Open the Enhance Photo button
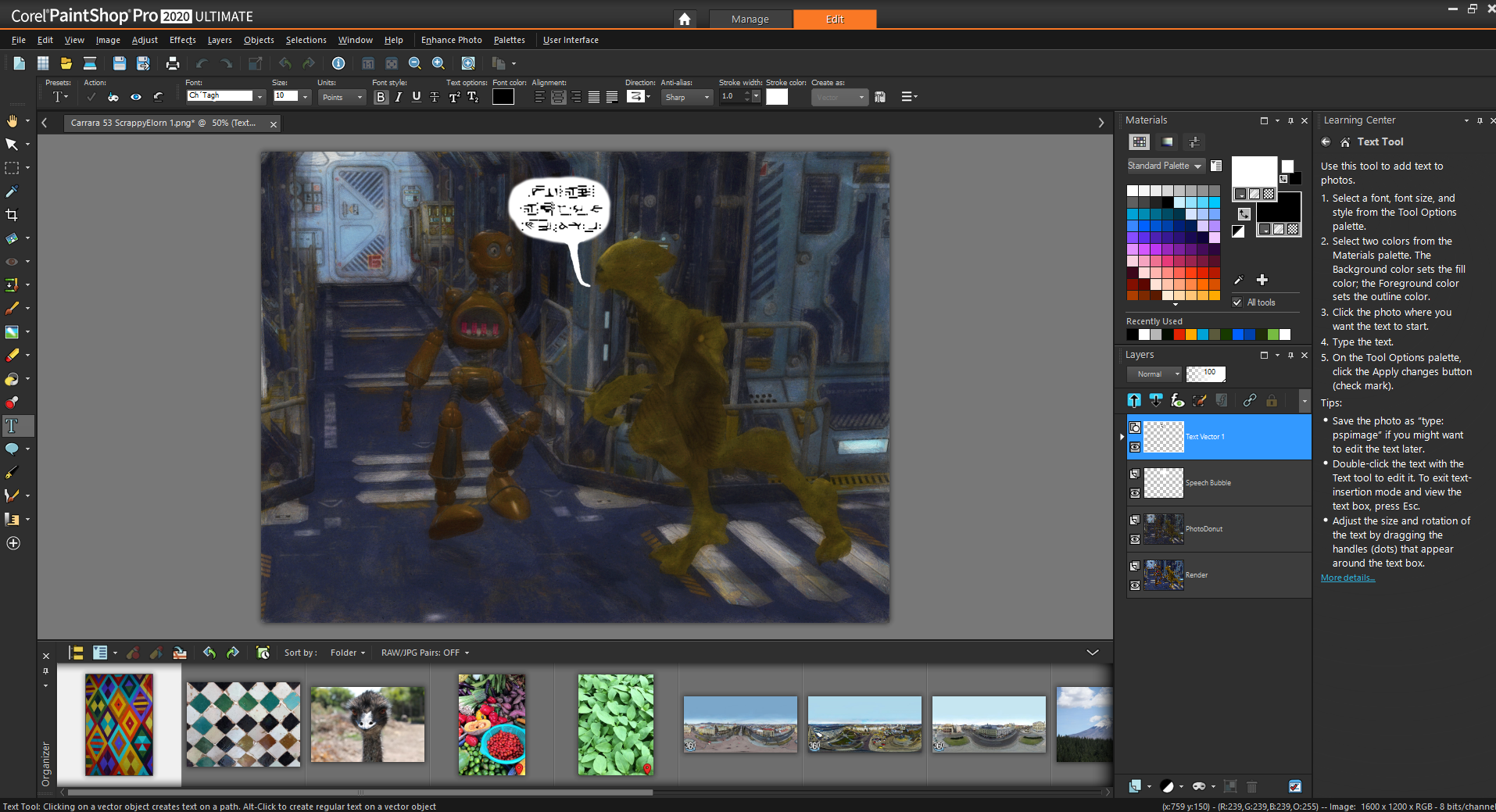 (x=451, y=40)
